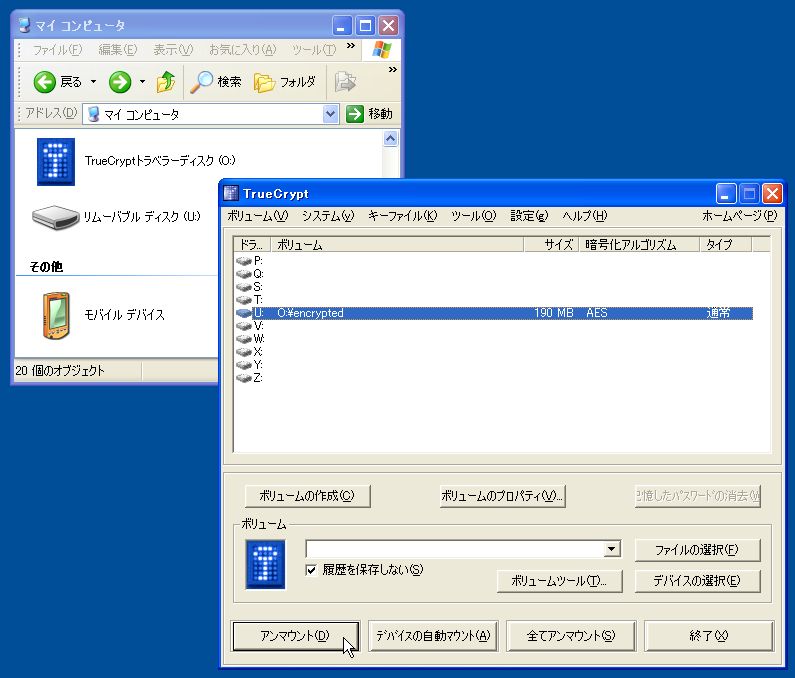Click the 20 個のオブジェクト status bar text

tap(60, 371)
